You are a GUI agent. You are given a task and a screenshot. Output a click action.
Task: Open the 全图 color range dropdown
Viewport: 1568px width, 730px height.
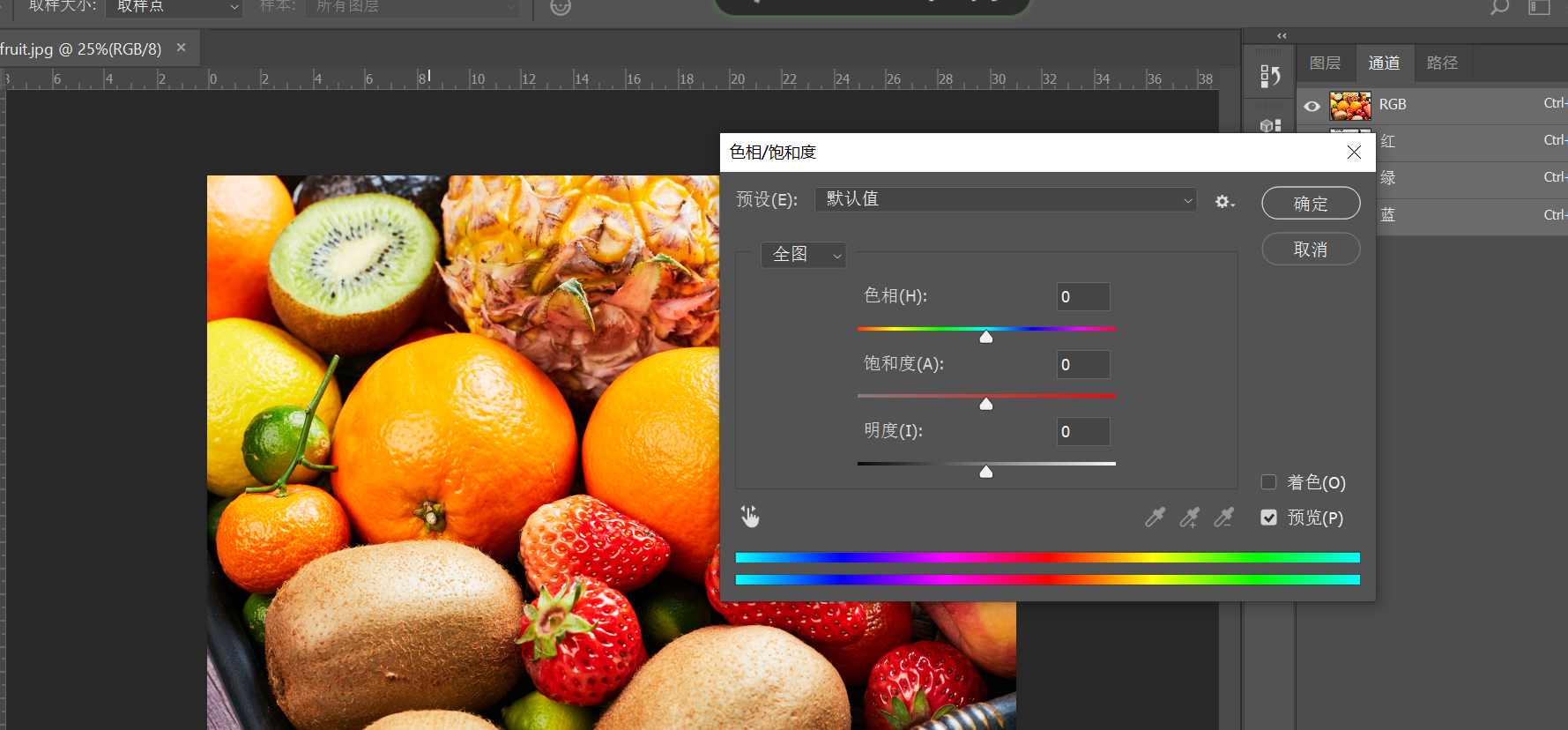(803, 255)
